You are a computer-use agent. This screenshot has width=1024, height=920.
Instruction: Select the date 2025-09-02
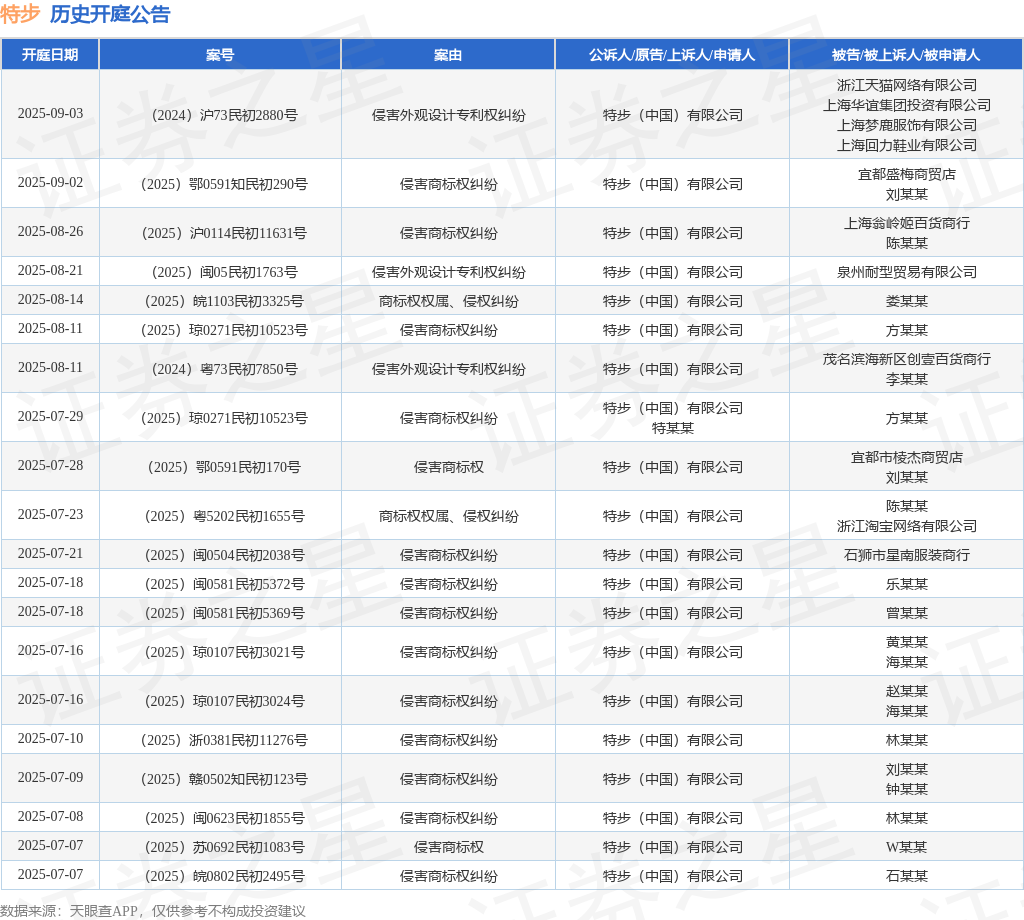(50, 183)
